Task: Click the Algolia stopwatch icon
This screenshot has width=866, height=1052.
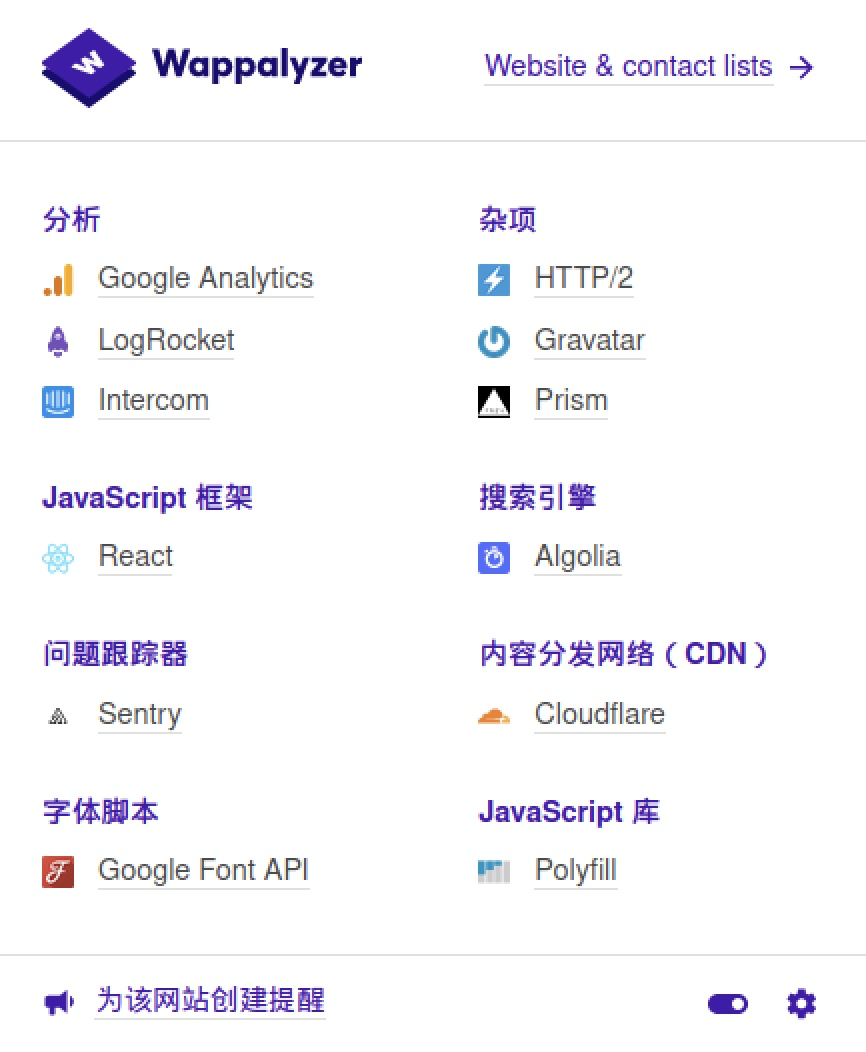Action: pyautogui.click(x=494, y=558)
